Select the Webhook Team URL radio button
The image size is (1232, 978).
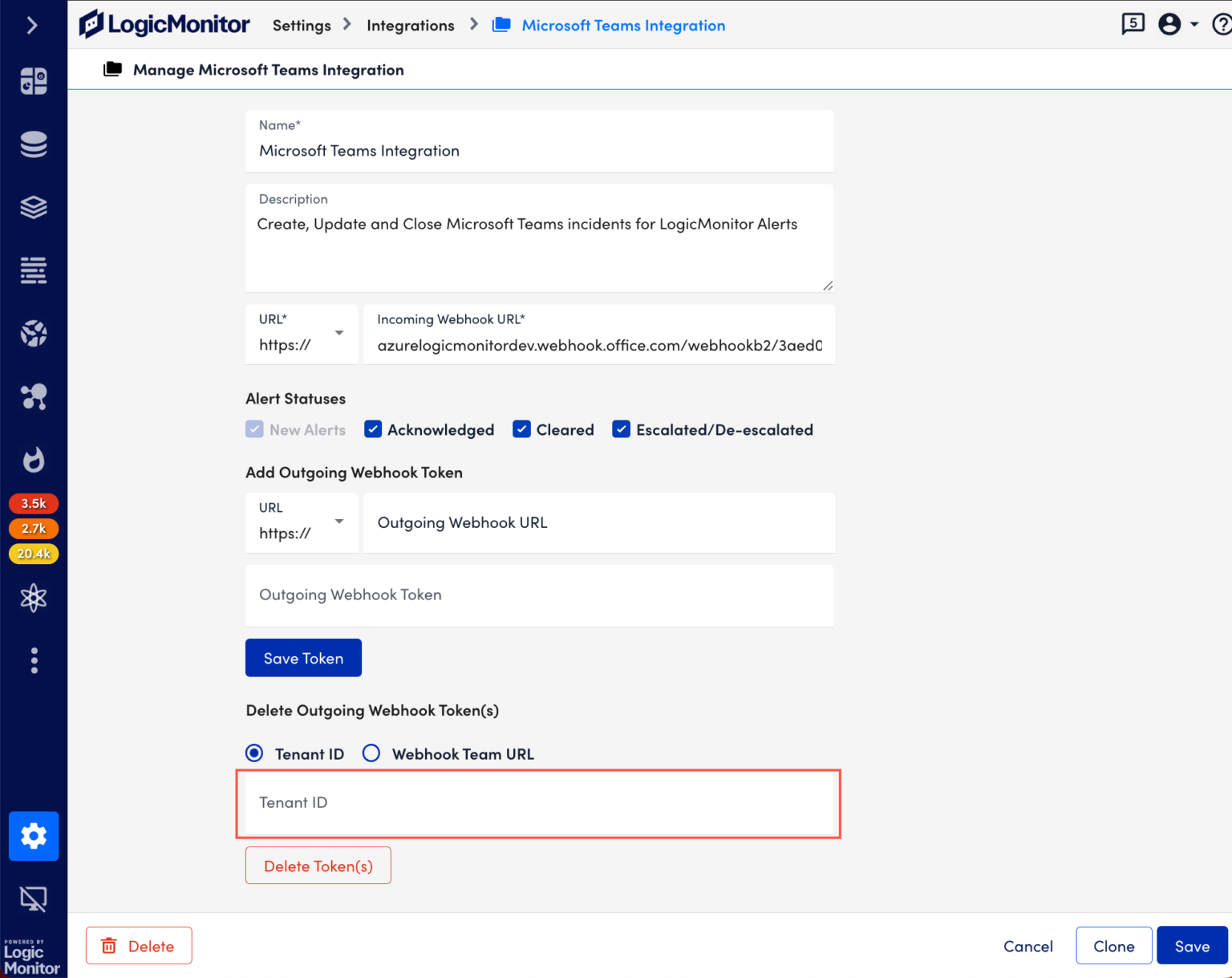(371, 753)
